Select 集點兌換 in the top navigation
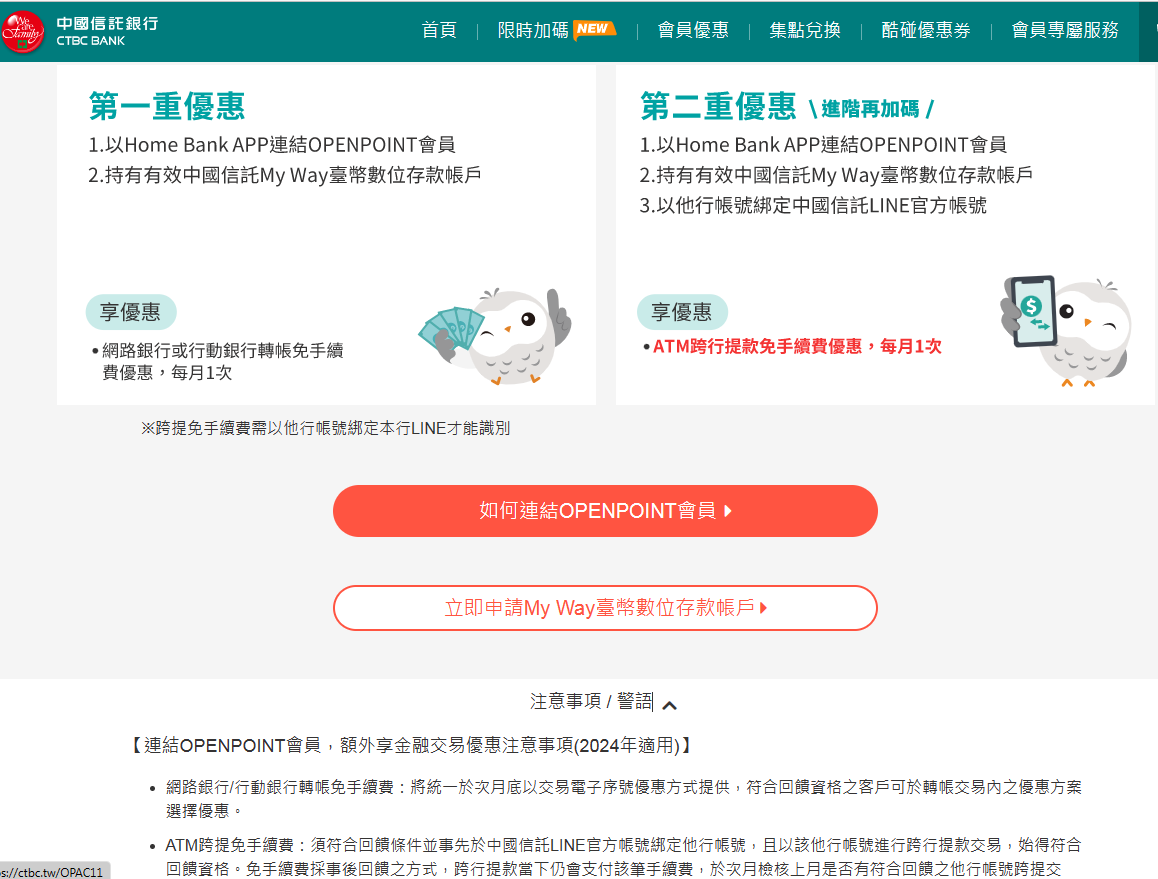Viewport: 1158px width, 879px height. pos(805,30)
